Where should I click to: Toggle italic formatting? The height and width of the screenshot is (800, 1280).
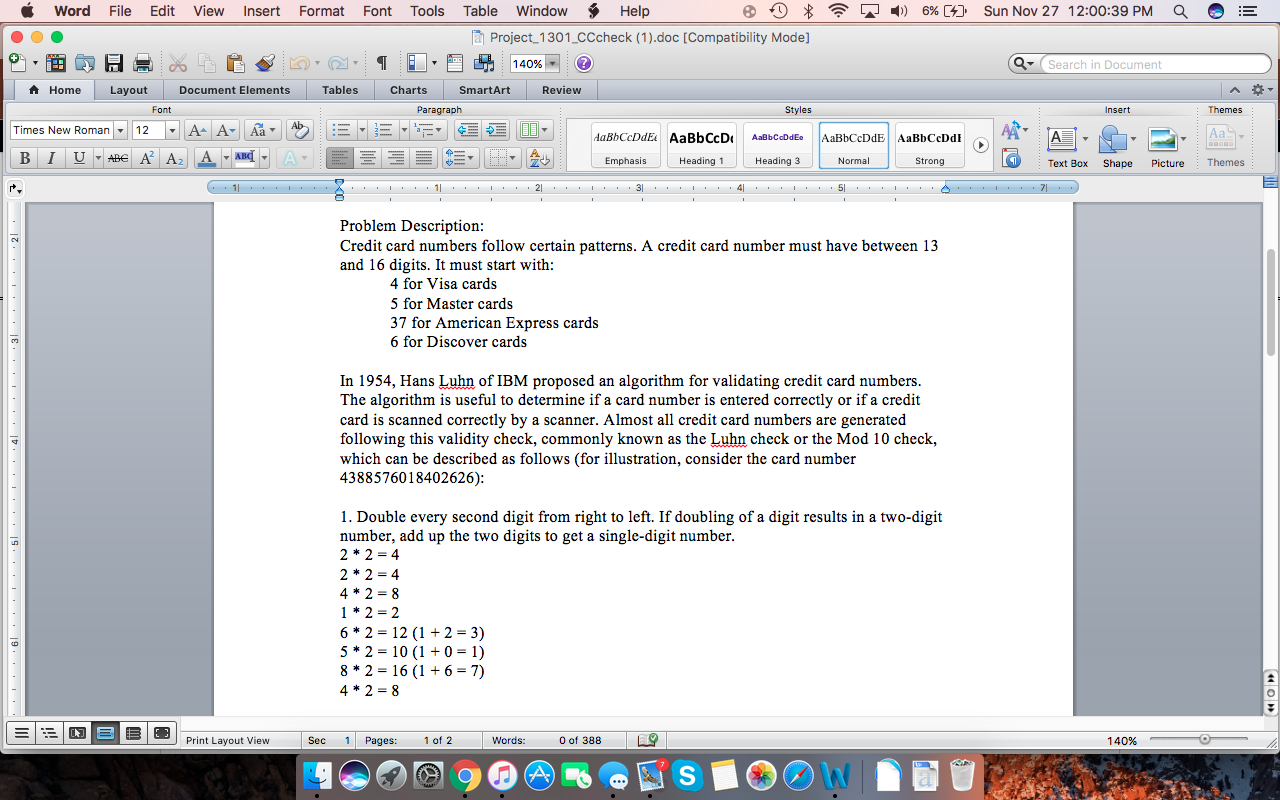click(x=51, y=158)
